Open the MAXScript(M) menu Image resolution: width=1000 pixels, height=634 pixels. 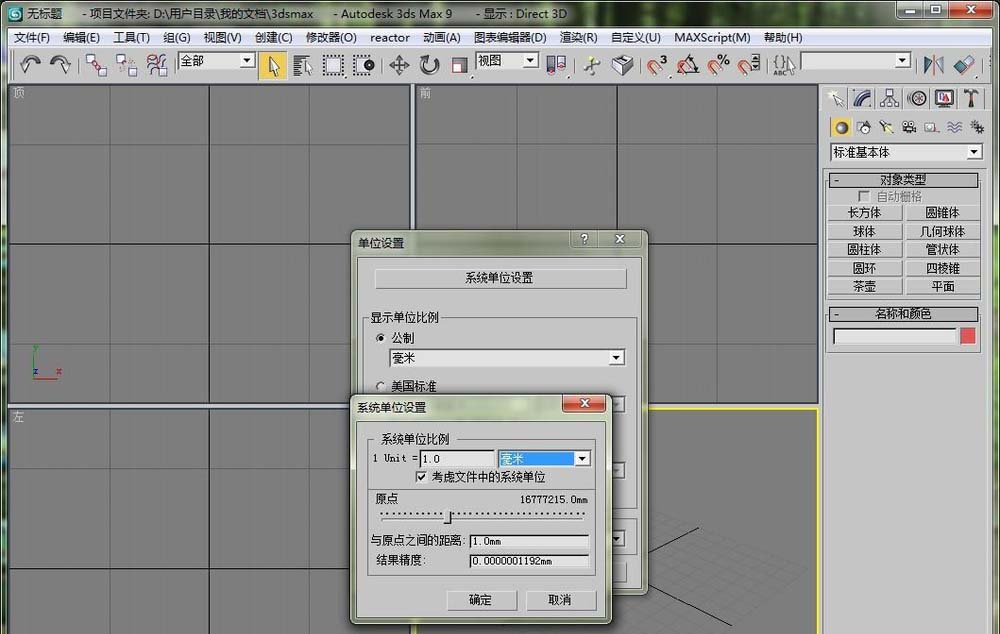[712, 38]
